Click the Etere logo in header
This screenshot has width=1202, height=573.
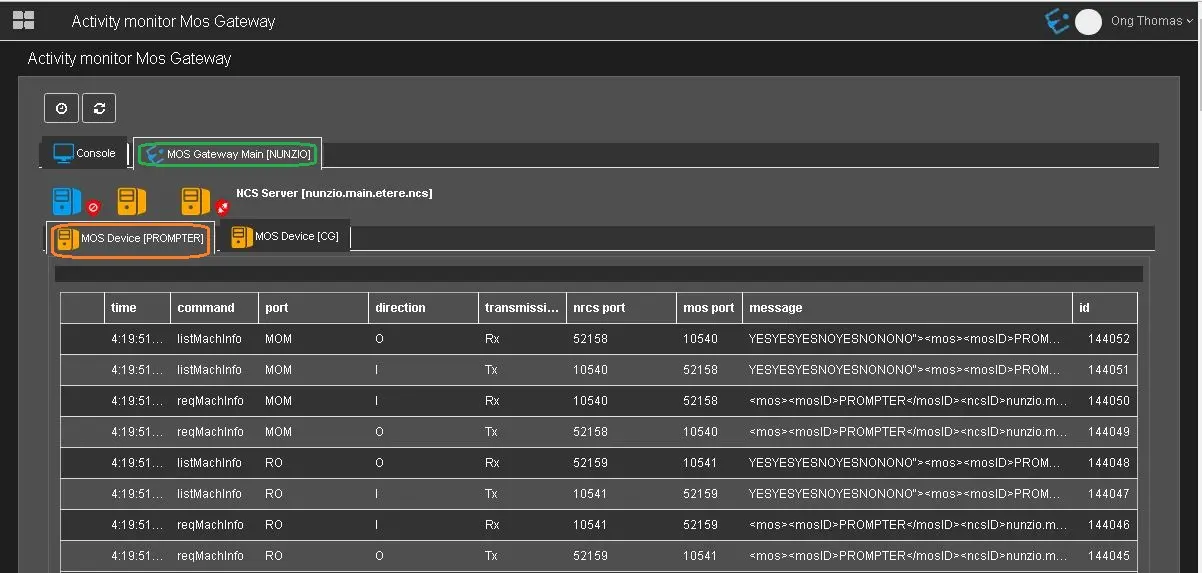click(x=1056, y=21)
